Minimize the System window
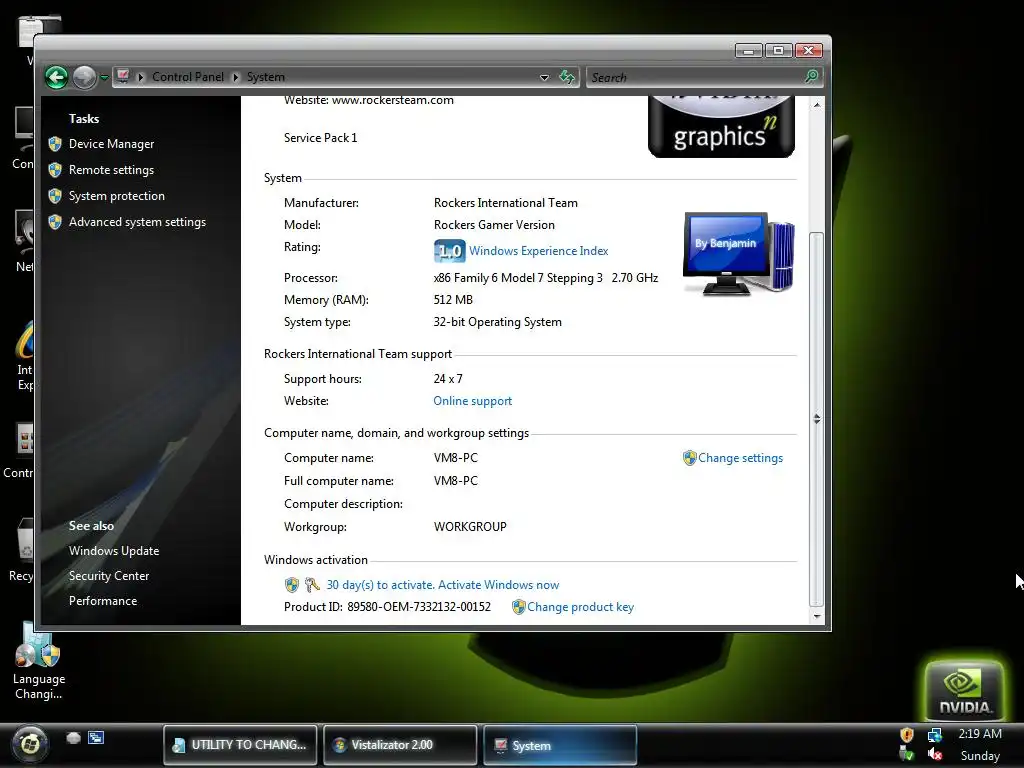1024x768 pixels. (748, 50)
